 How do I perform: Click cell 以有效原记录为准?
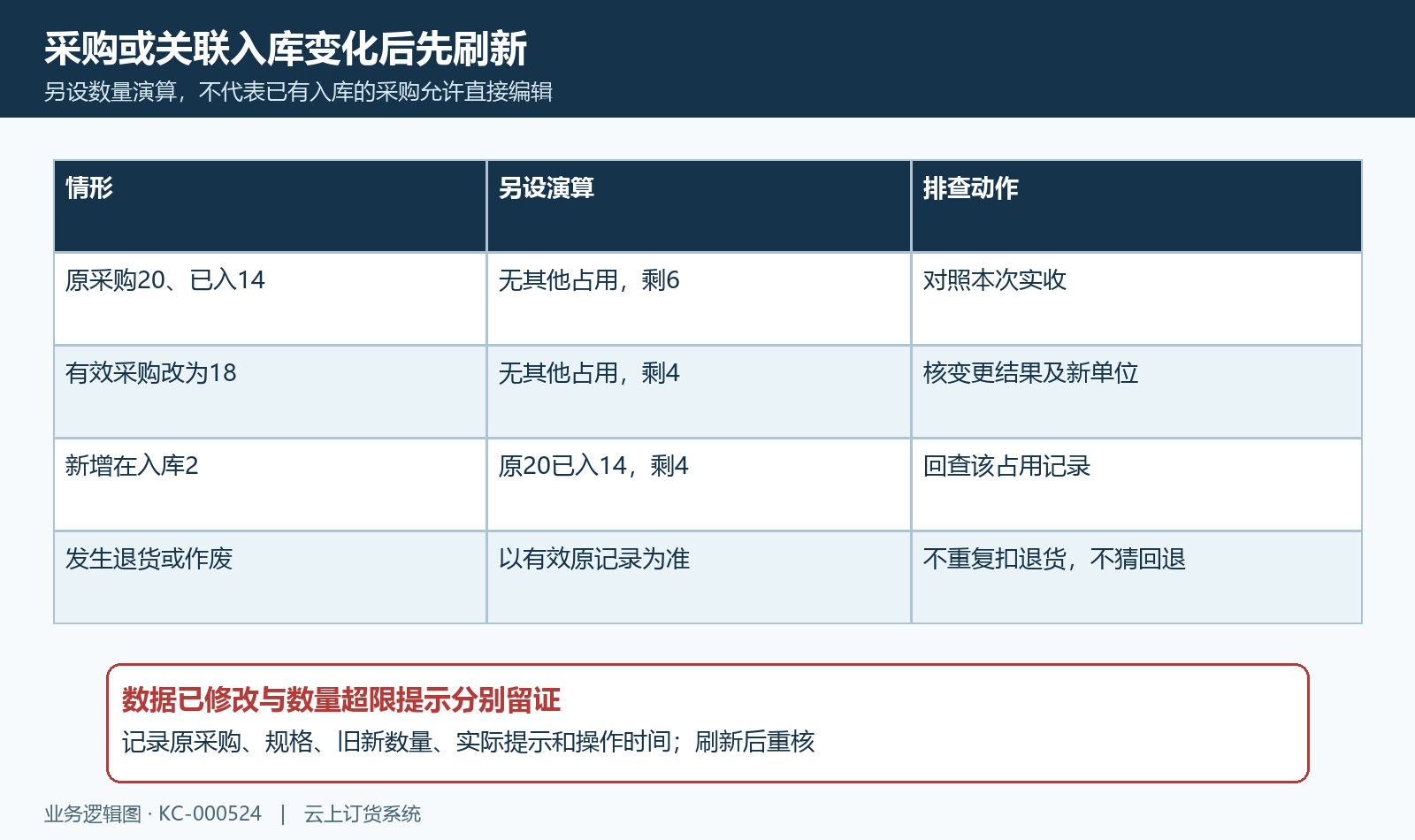tap(699, 577)
